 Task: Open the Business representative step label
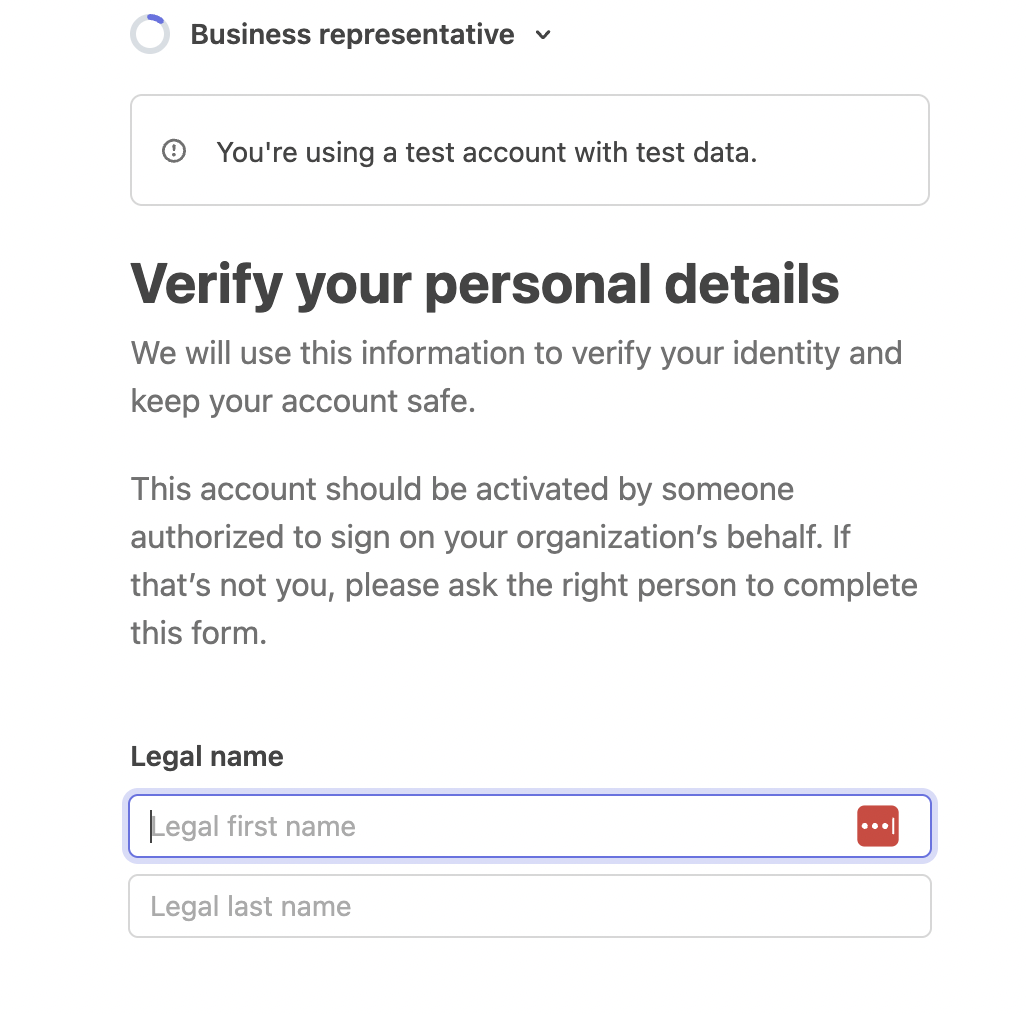(x=352, y=34)
